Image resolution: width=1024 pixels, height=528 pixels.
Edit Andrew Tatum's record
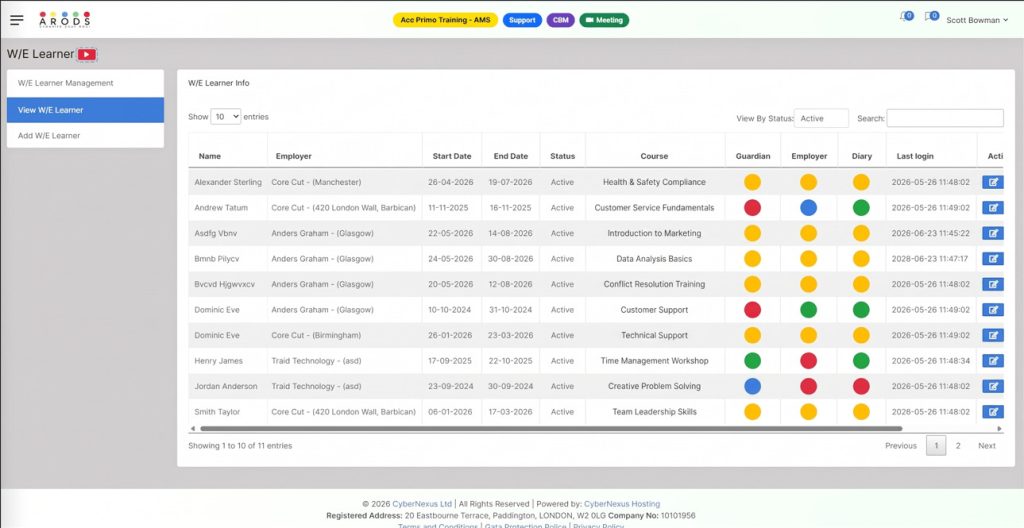993,208
